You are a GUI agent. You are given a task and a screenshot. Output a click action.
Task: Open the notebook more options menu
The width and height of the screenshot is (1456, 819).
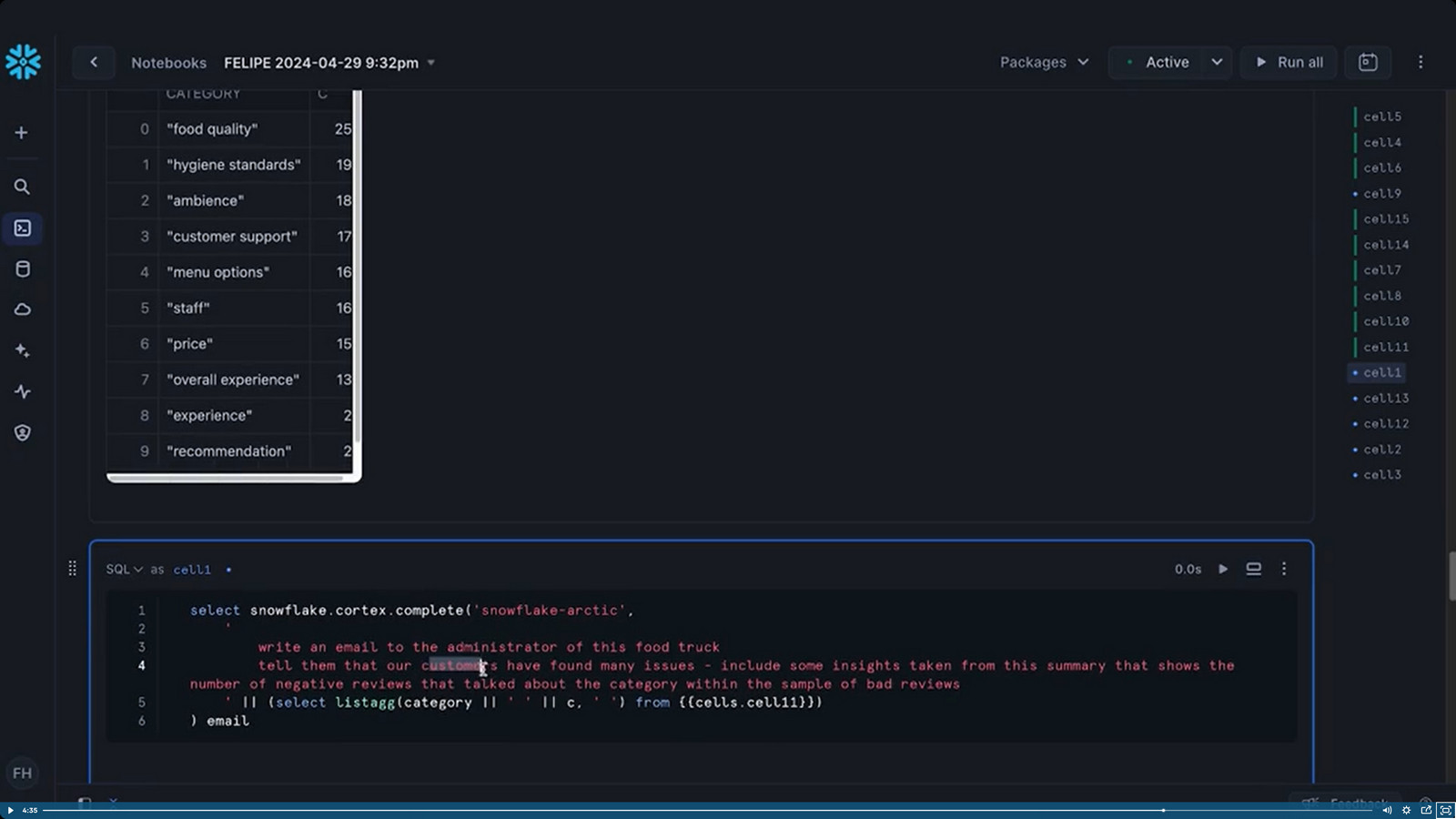[x=1421, y=62]
